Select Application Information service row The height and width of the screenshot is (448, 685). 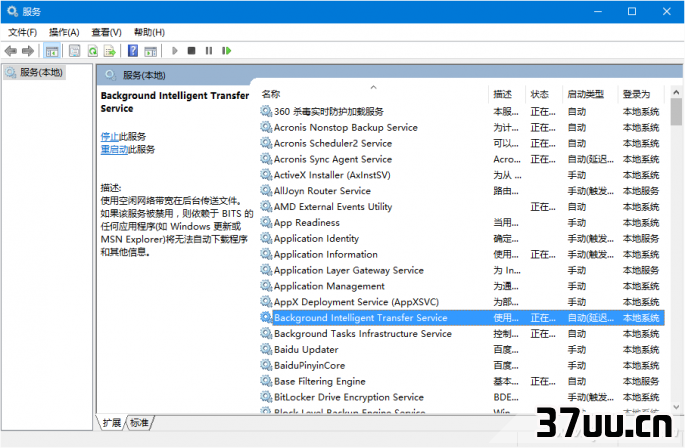click(462, 254)
